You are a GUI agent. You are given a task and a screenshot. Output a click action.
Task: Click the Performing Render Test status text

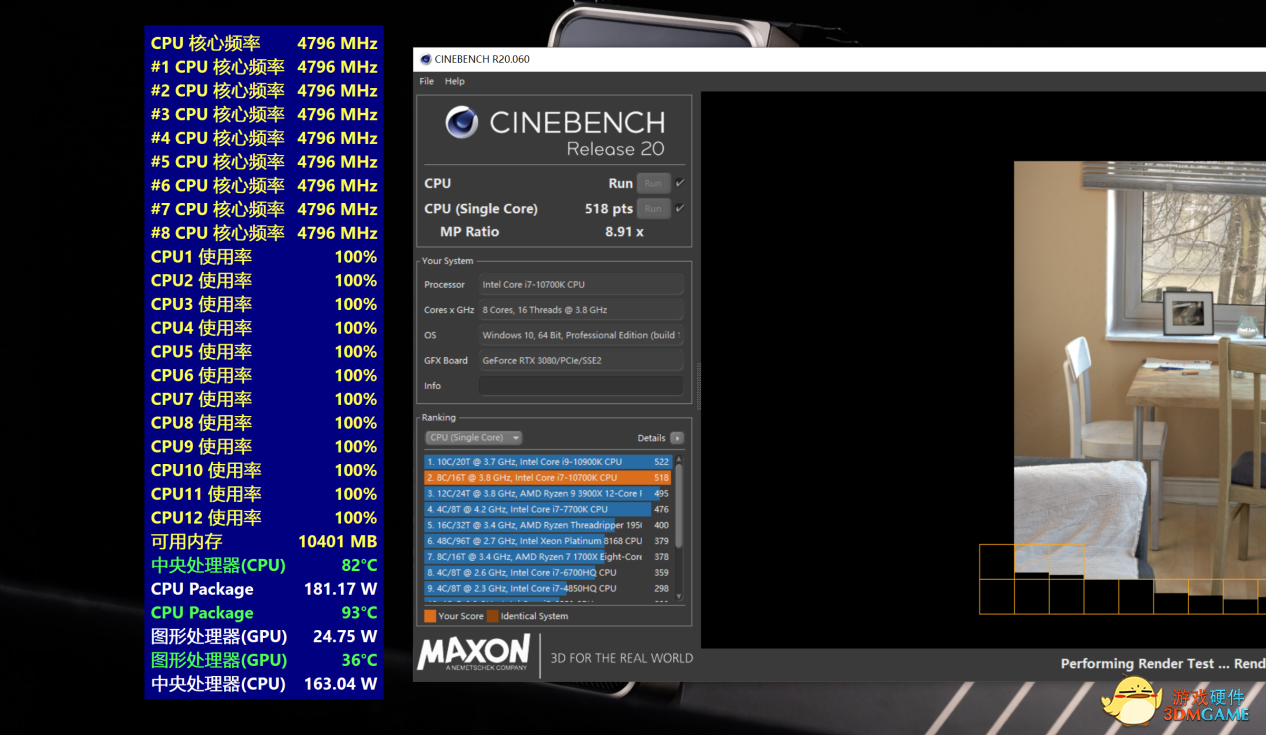(x=1163, y=664)
